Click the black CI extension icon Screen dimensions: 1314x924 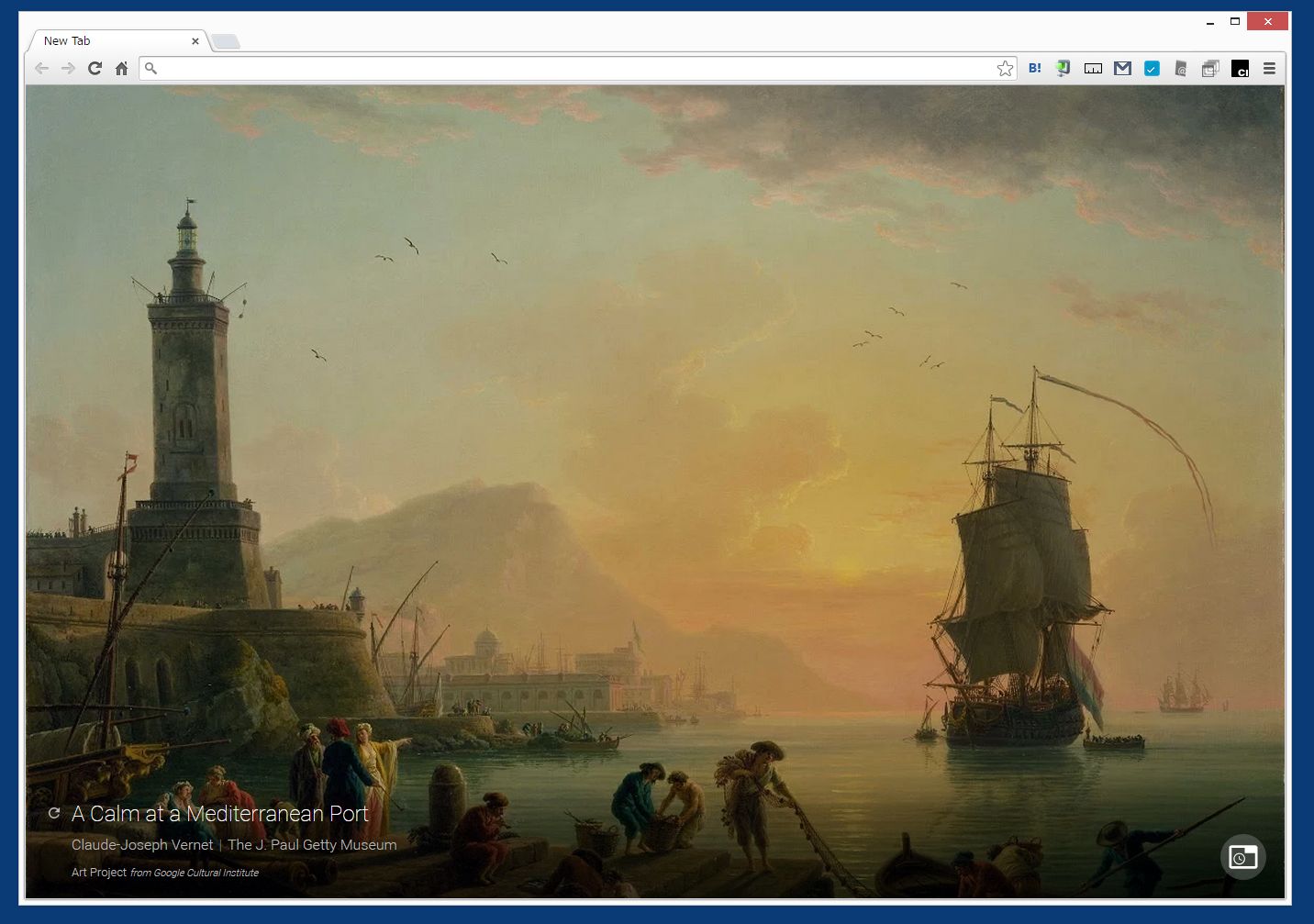coord(1240,68)
